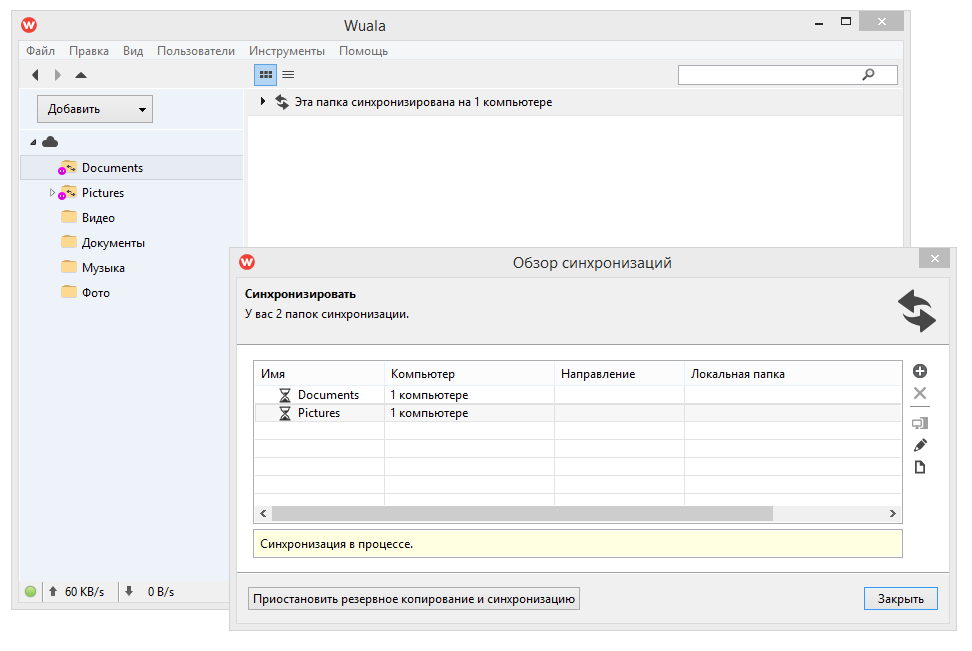Navigate up one folder level
The width and height of the screenshot is (972, 651).
coord(81,75)
